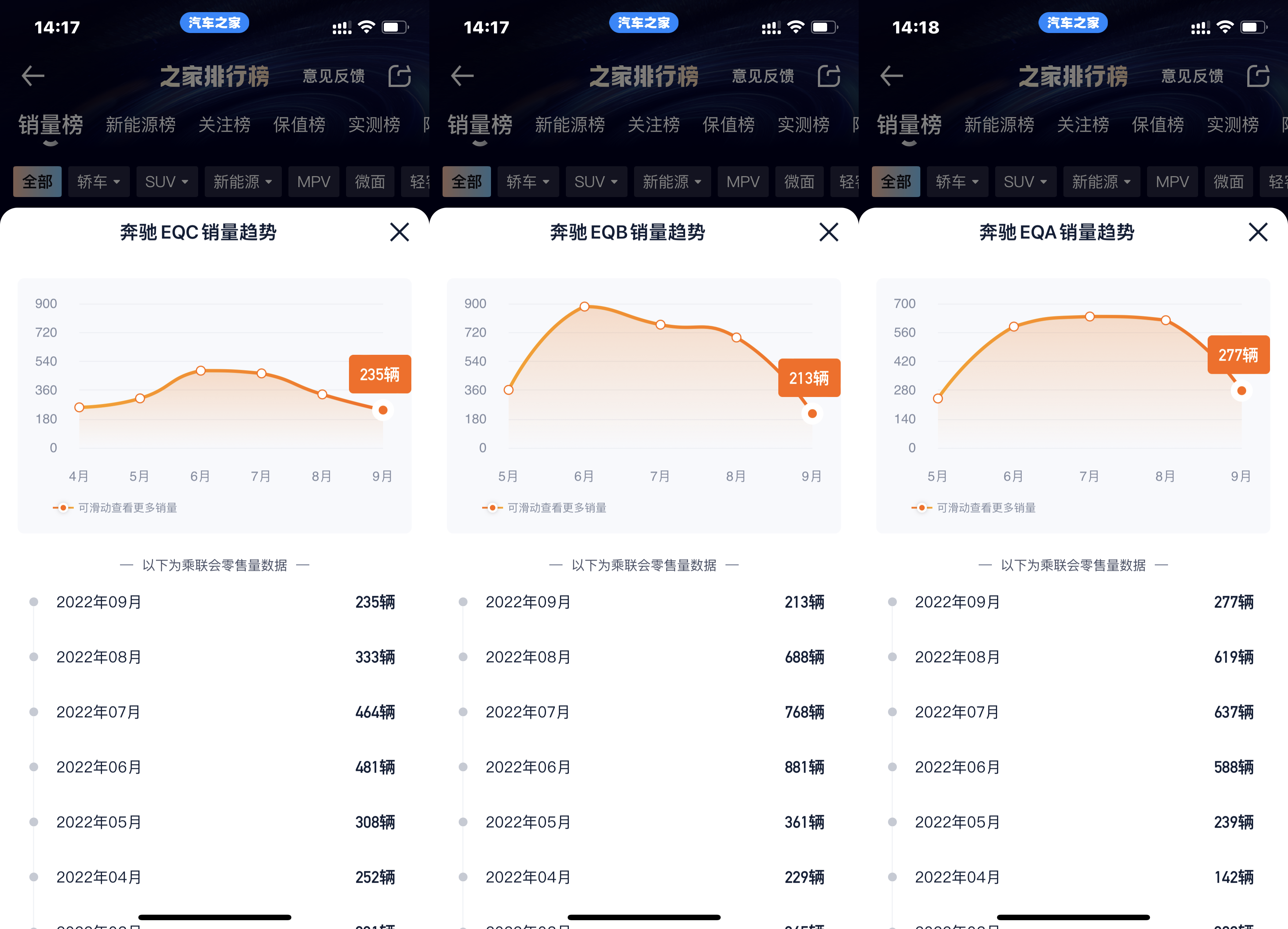Choose the 微面 filter on the EQA screen
Viewport: 1288px width, 929px height.
click(1229, 182)
